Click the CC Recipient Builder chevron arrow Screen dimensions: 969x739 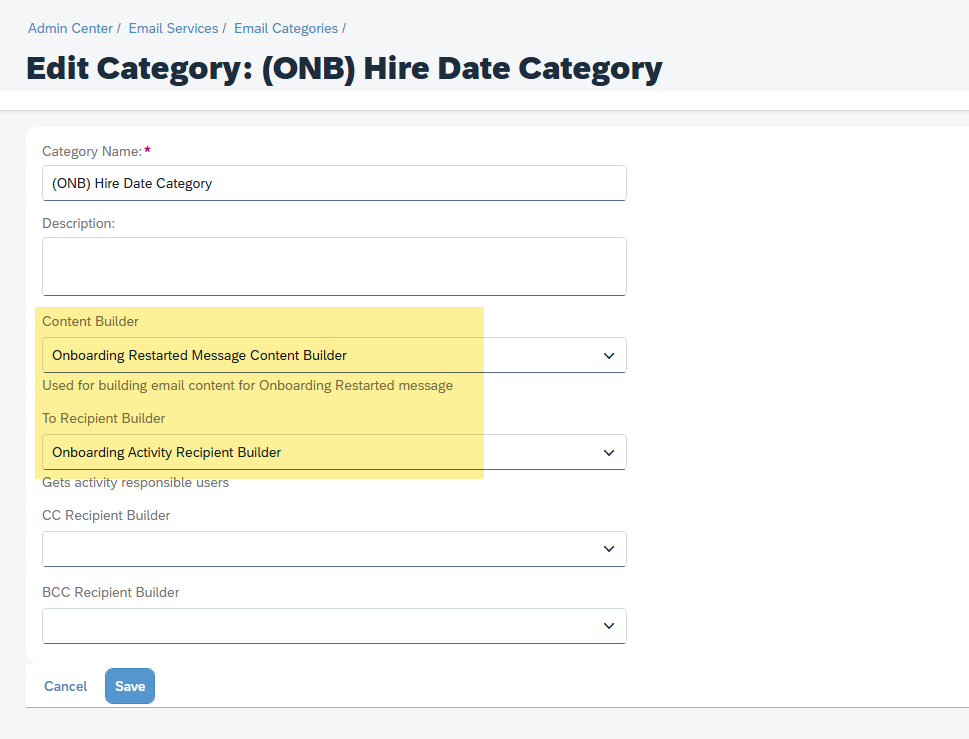(x=609, y=549)
